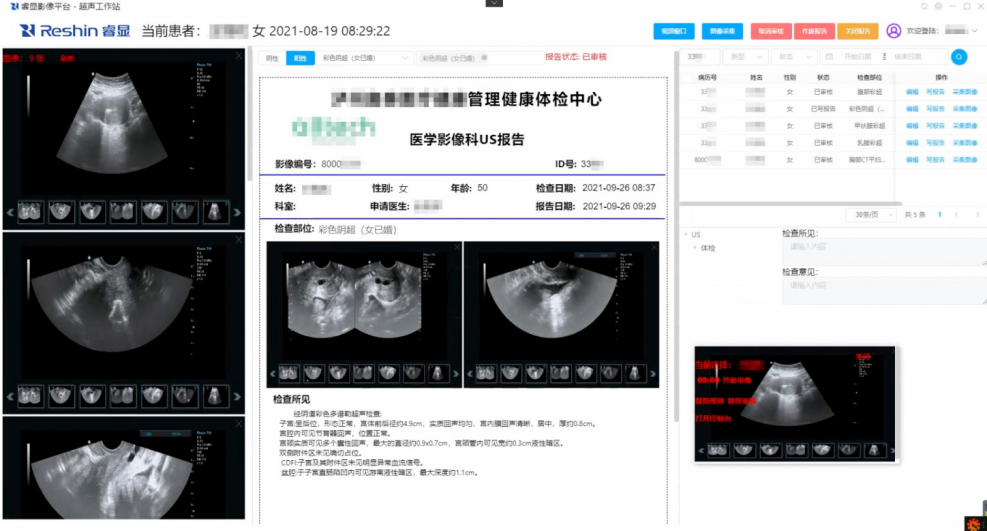Go to next page in pagination

(x=975, y=215)
